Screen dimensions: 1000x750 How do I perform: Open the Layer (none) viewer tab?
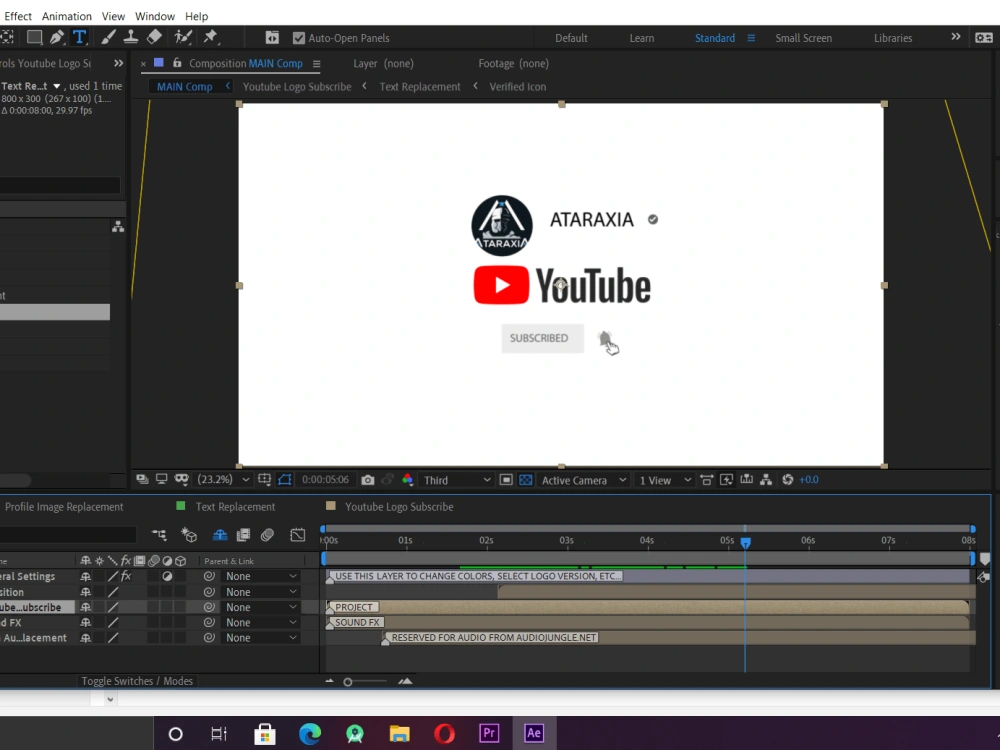pos(383,63)
